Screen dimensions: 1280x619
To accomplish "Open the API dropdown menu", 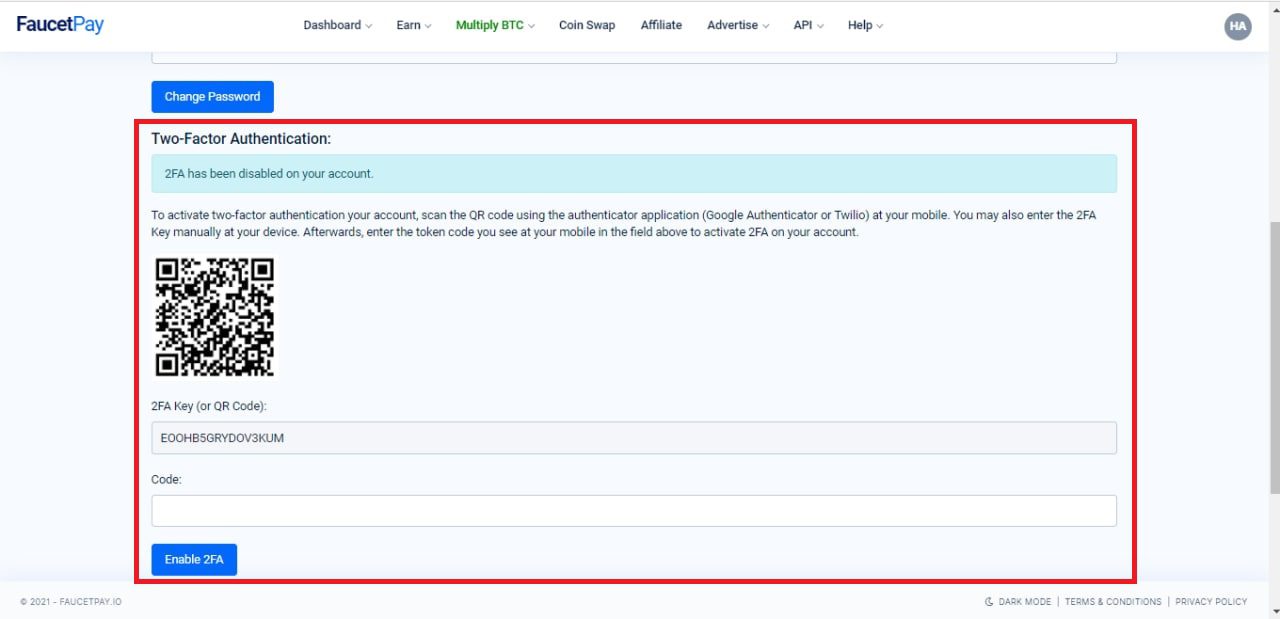I will tap(808, 25).
